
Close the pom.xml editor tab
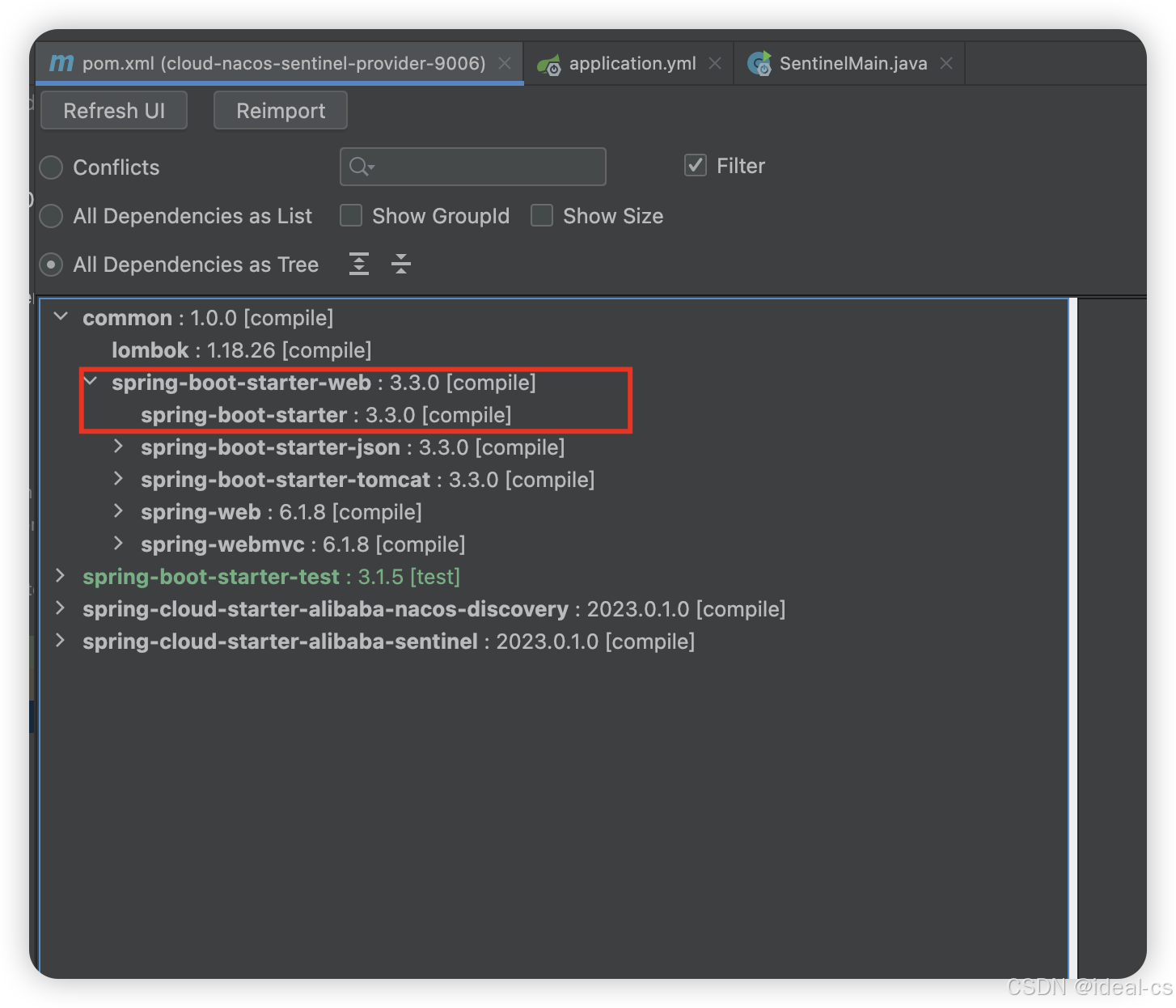pyautogui.click(x=505, y=63)
